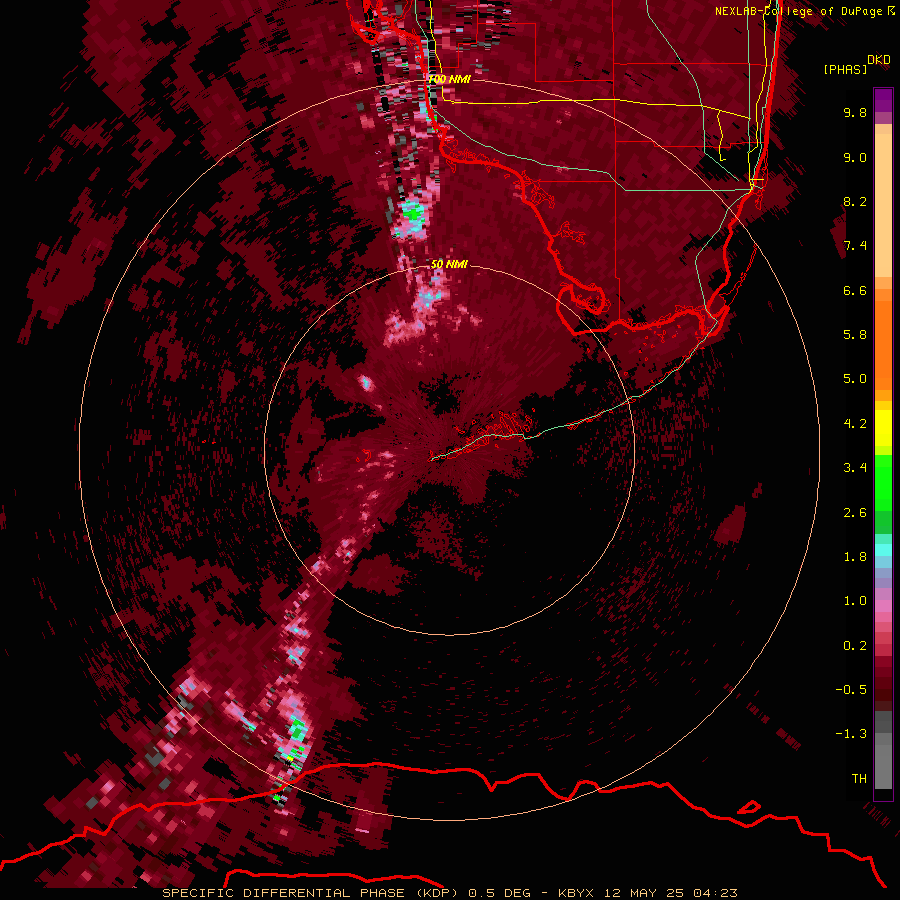Screen dimensions: 900x900
Task: Select the 1.0 scale value
Action: click(x=855, y=601)
